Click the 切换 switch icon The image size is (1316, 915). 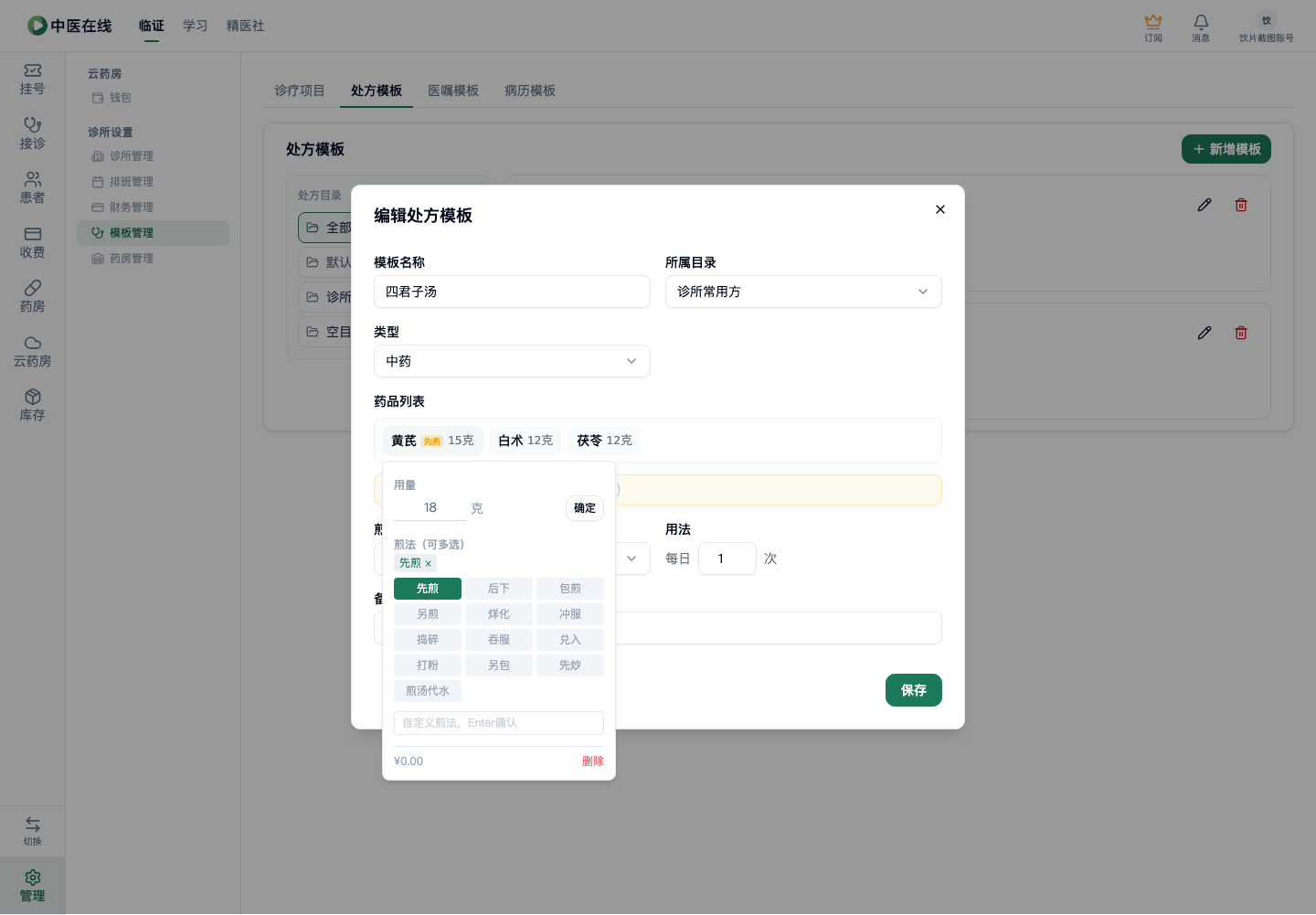(x=32, y=831)
